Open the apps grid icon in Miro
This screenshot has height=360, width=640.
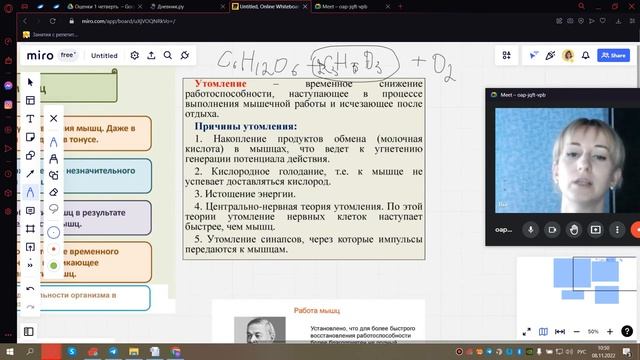507,55
